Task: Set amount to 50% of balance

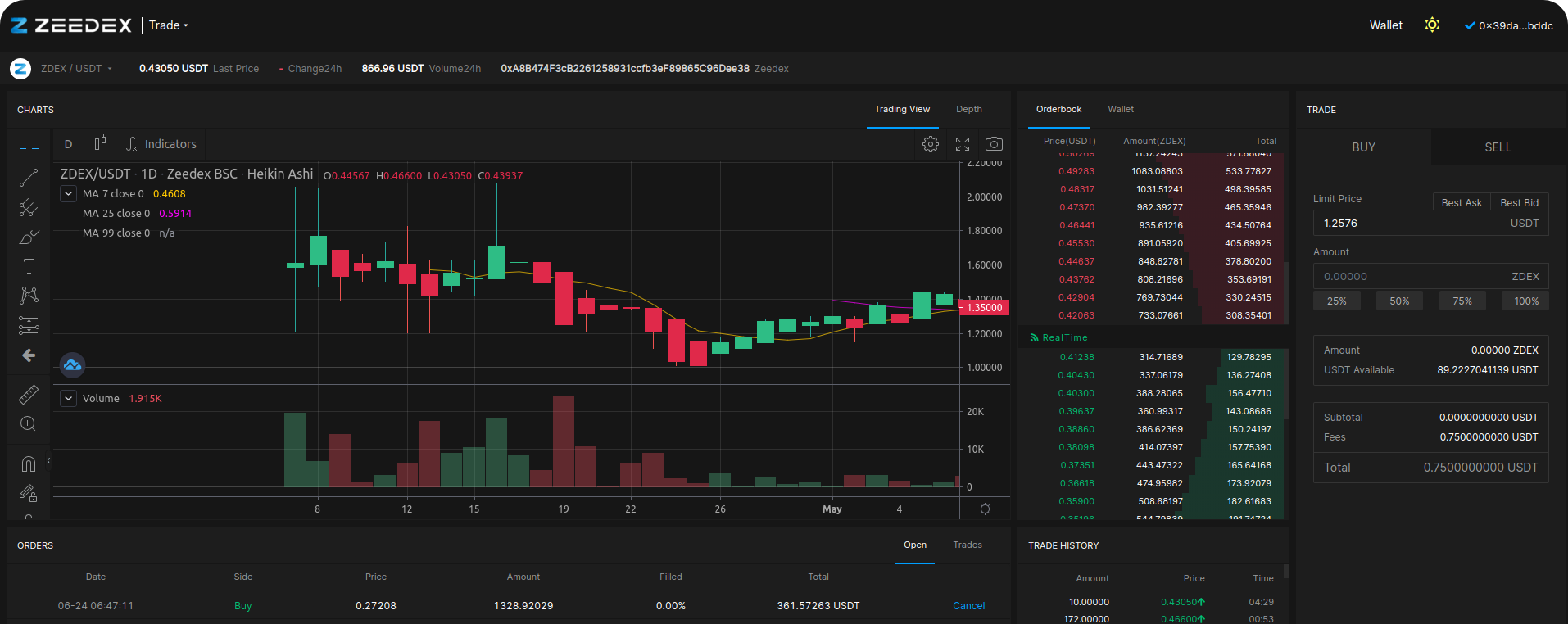Action: tap(1399, 301)
